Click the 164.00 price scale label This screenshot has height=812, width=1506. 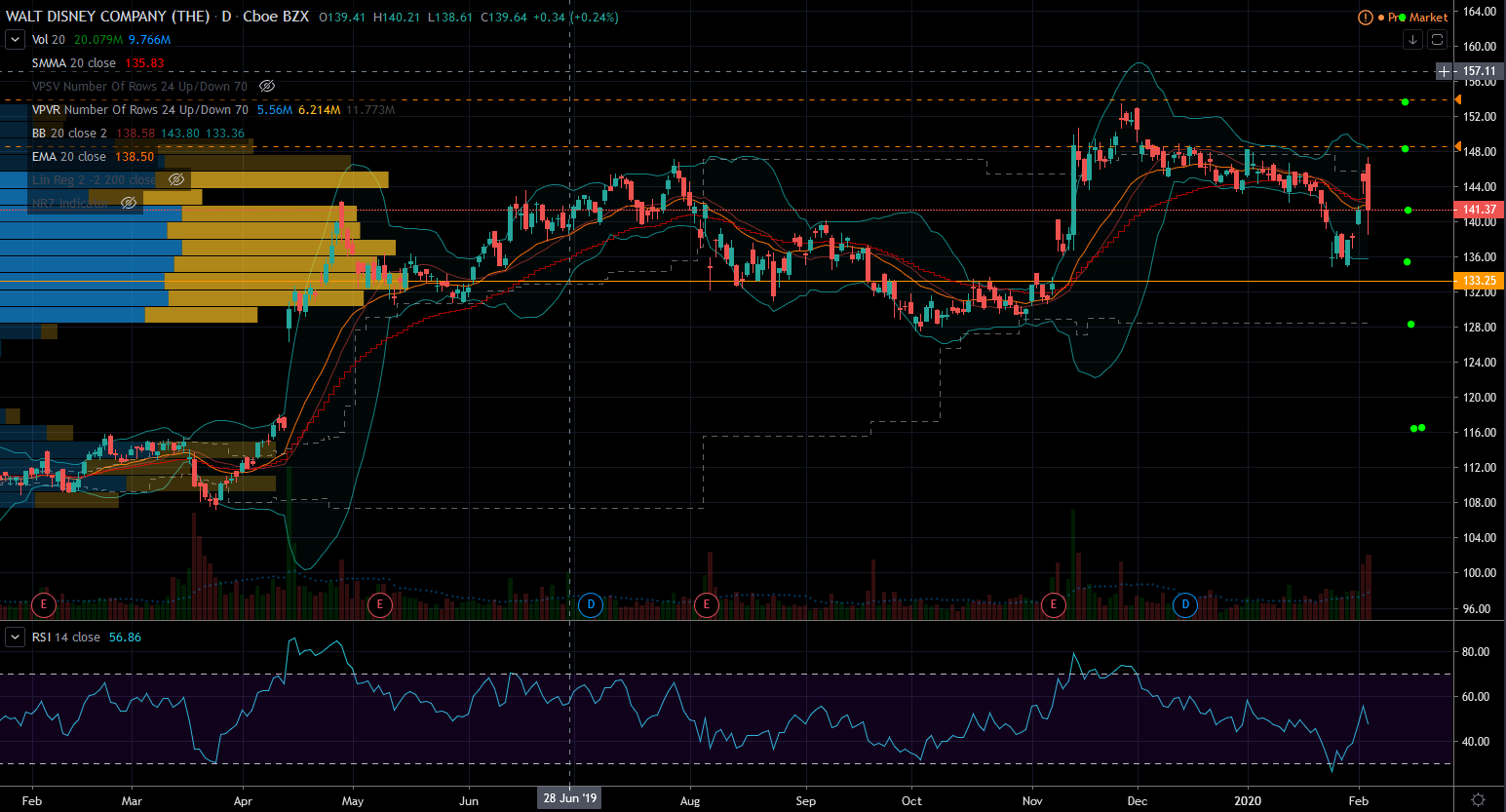click(1480, 12)
